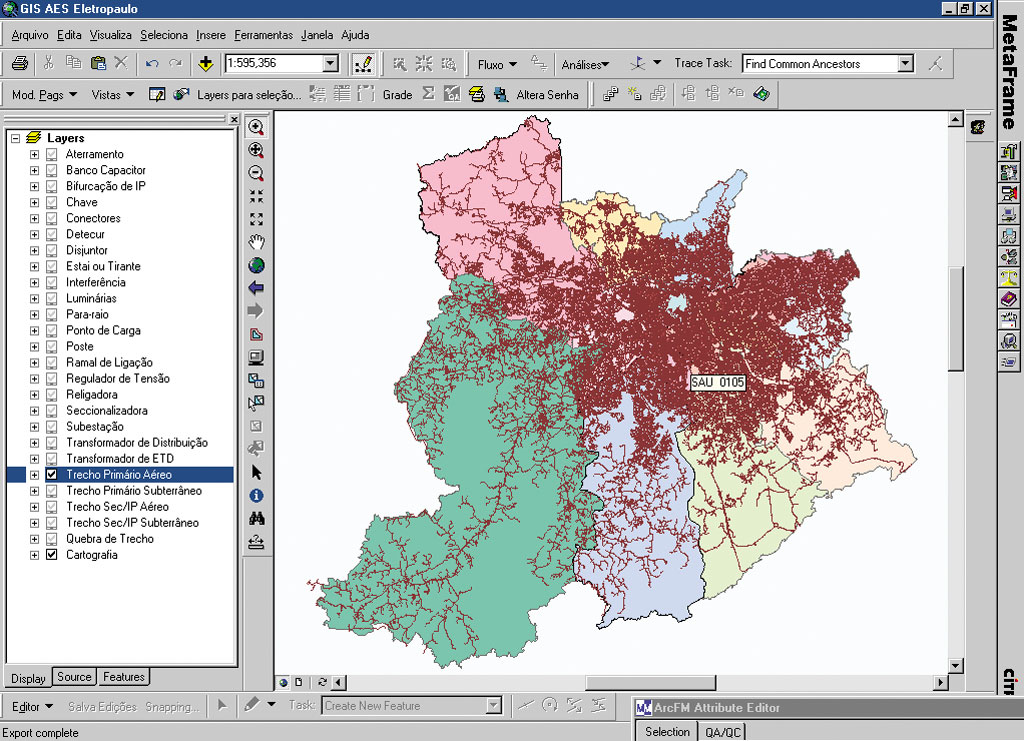Click the Full Extent globe icon

click(256, 265)
